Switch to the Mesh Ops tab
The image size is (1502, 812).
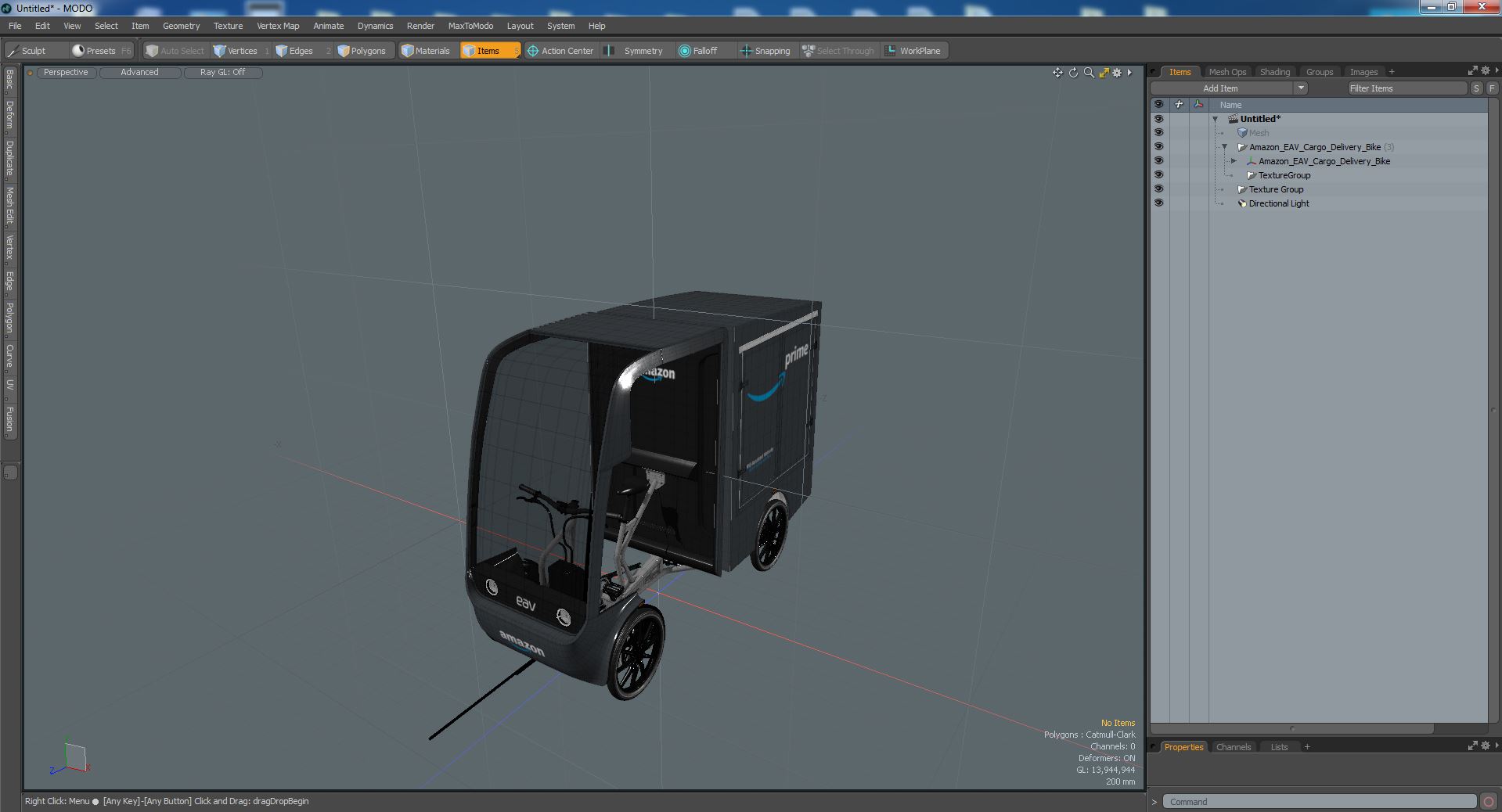[1226, 72]
